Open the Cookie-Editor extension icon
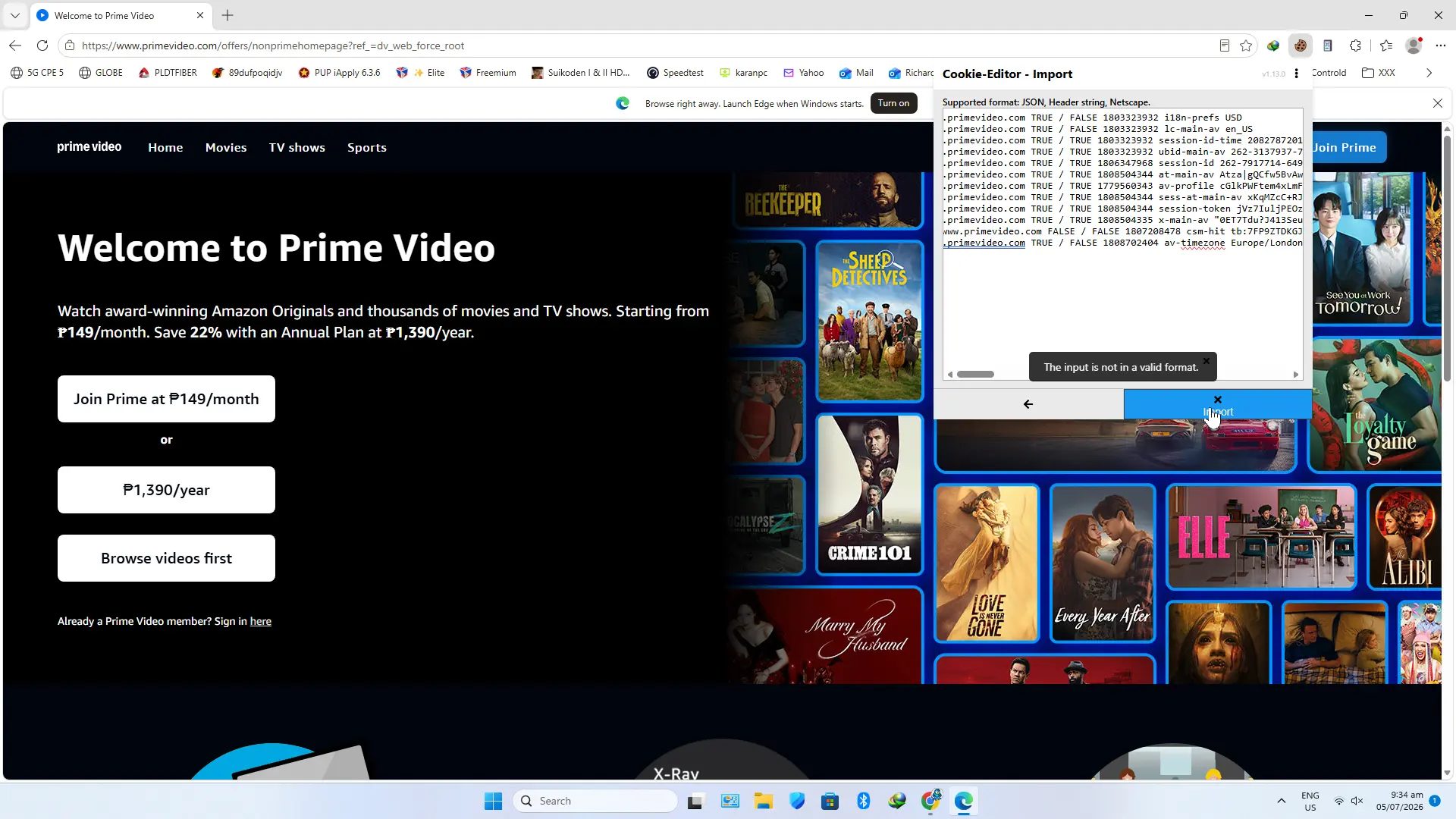 tap(1301, 45)
